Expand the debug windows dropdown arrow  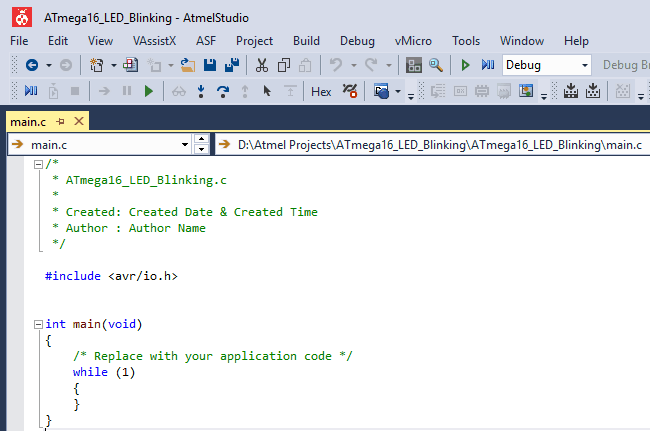(398, 91)
